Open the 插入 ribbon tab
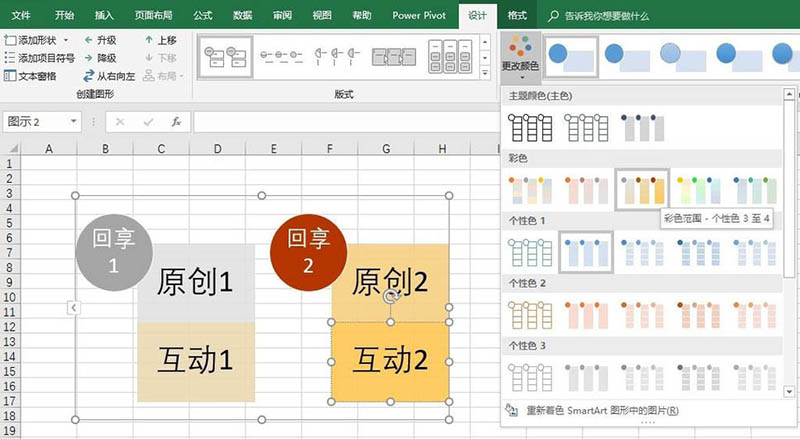Image resolution: width=800 pixels, height=439 pixels. pos(104,15)
